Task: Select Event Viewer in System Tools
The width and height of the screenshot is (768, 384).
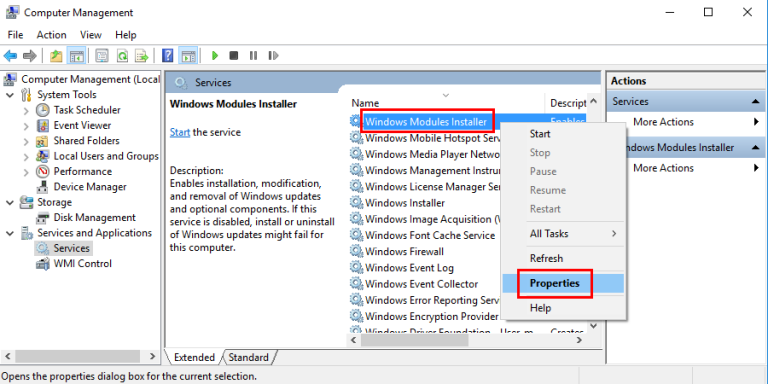Action: click(82, 125)
